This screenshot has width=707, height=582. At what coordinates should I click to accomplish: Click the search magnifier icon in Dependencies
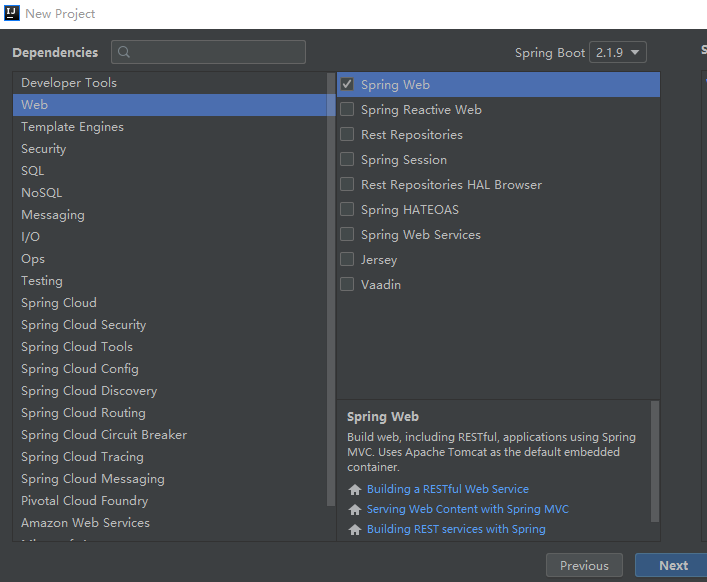pos(124,53)
